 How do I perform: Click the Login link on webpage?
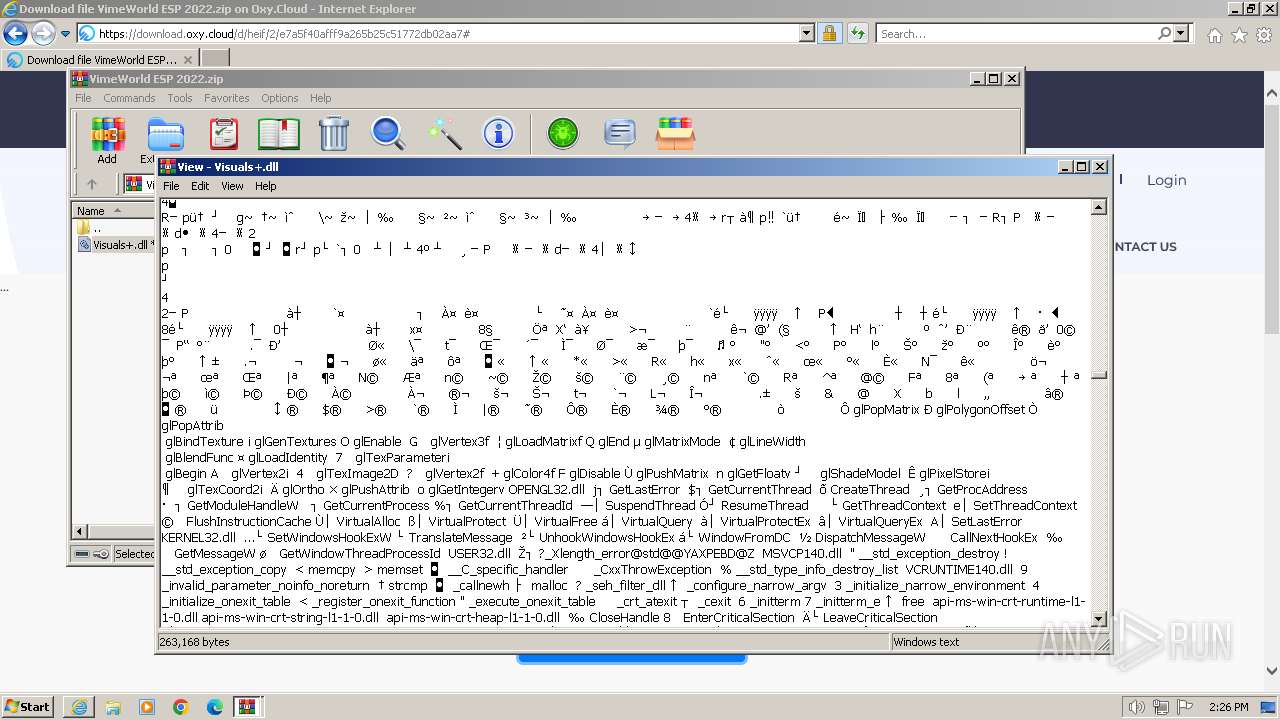pyautogui.click(x=1166, y=180)
